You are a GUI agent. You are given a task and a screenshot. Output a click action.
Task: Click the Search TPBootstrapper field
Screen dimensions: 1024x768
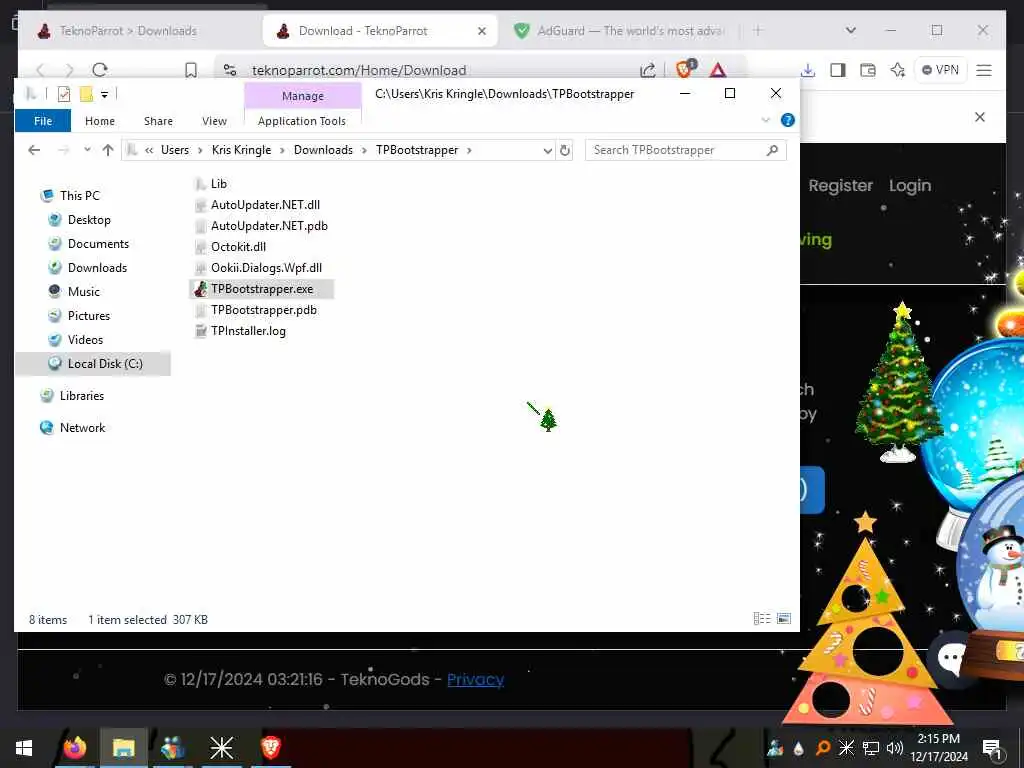click(x=686, y=150)
